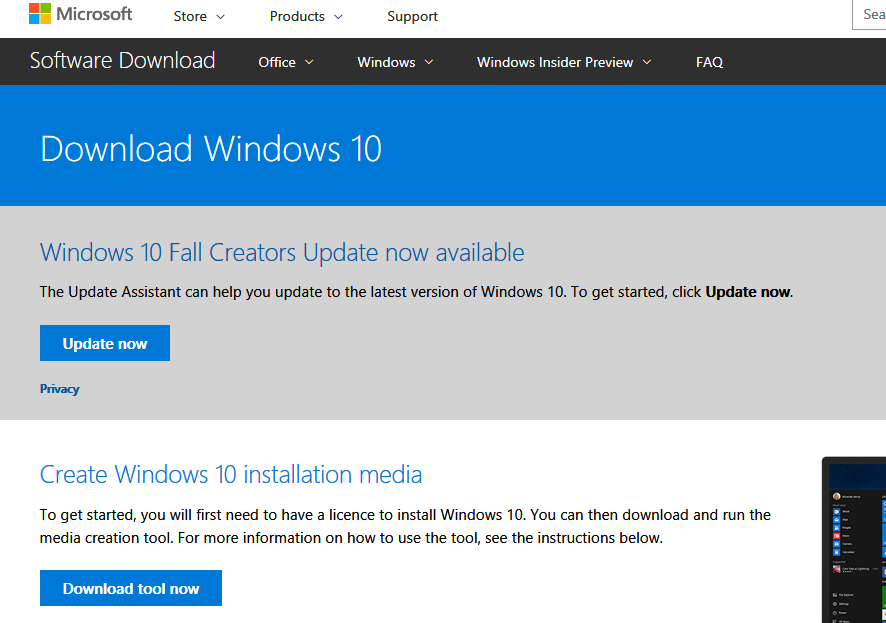Open the FAQ page
The image size is (886, 623).
click(709, 62)
